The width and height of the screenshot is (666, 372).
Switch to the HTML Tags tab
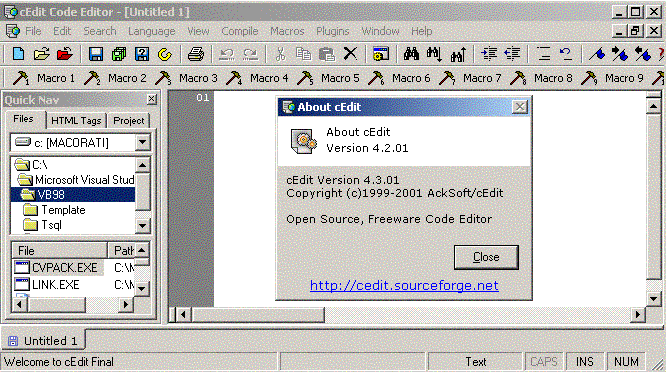76,121
